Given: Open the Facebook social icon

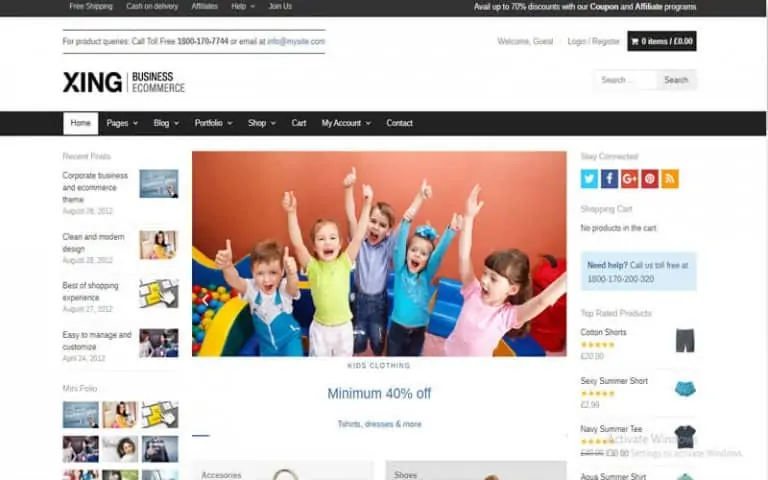Looking at the screenshot, I should (x=609, y=179).
